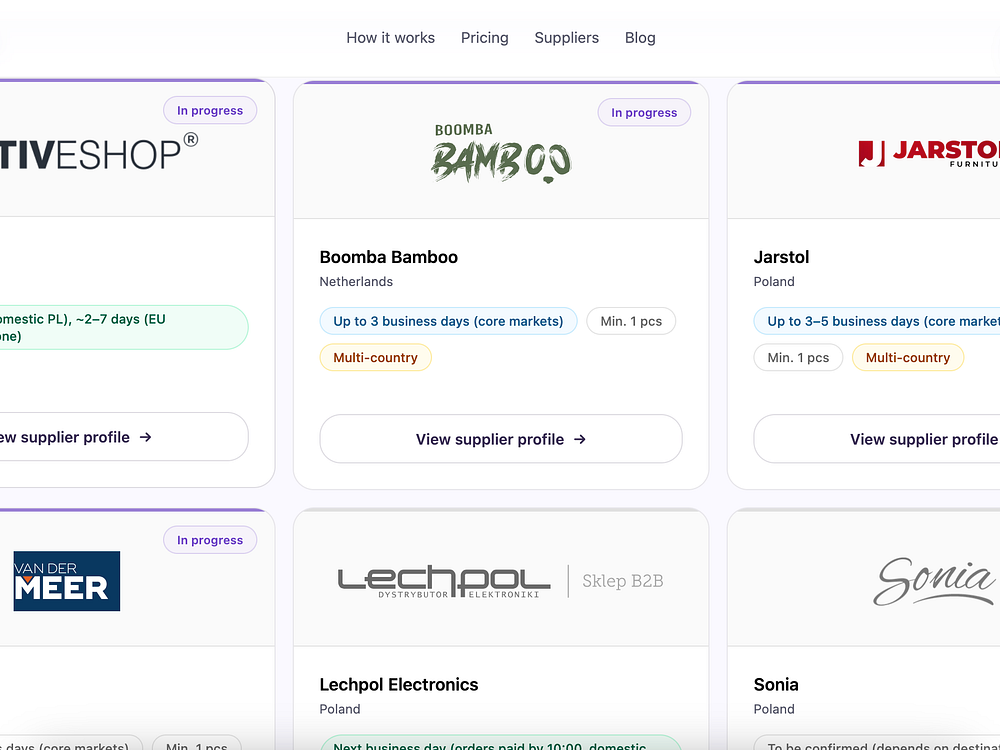Click Multi-country tag on Jarstol card
1000x750 pixels.
coord(908,357)
